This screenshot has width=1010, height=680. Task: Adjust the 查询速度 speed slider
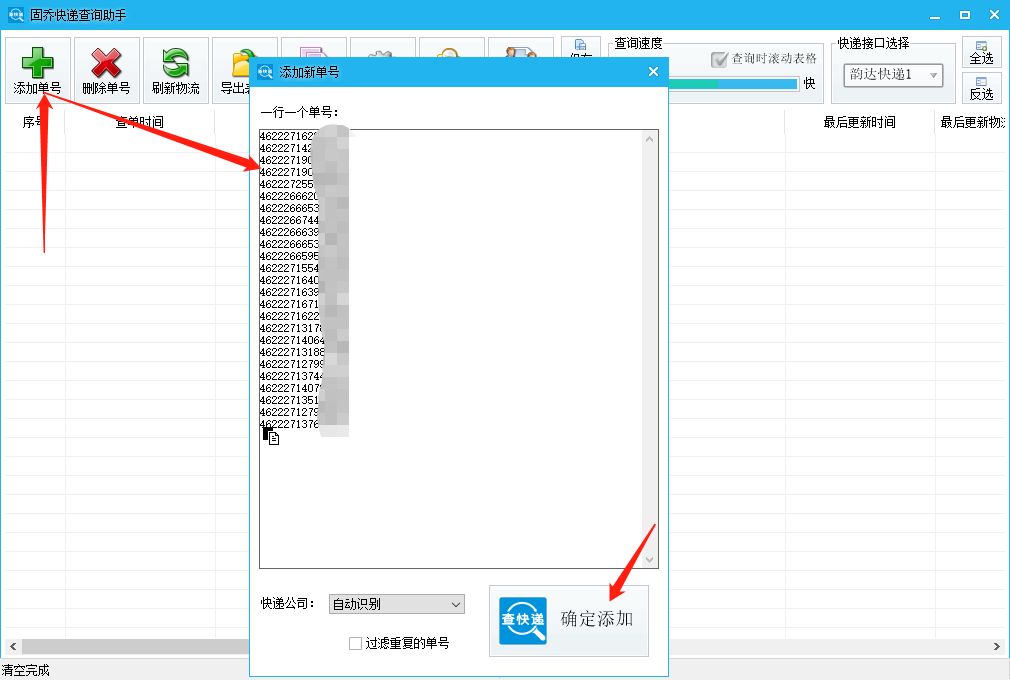(734, 84)
